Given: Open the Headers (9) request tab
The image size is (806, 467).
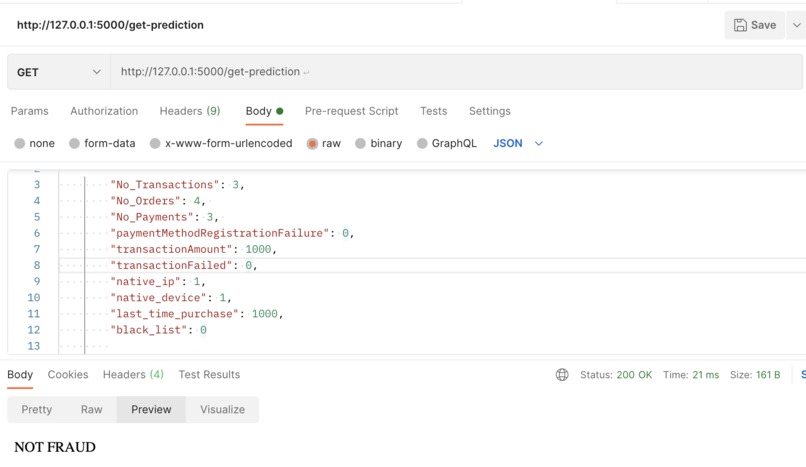Looking at the screenshot, I should point(190,111).
